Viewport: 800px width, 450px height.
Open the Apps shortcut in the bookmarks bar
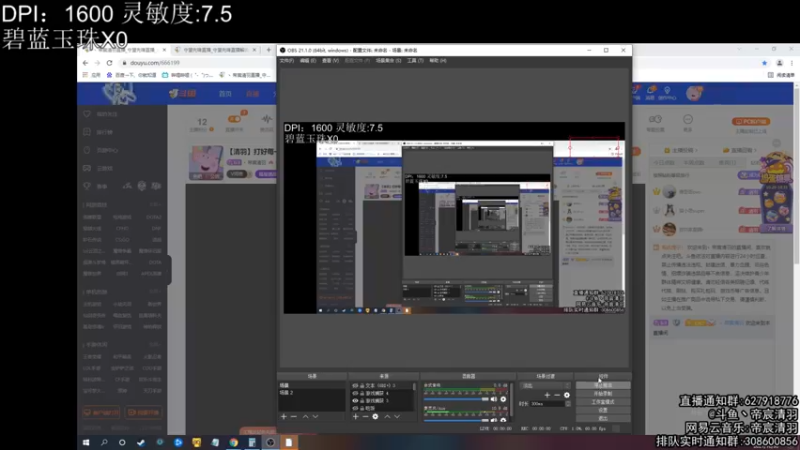(x=92, y=75)
